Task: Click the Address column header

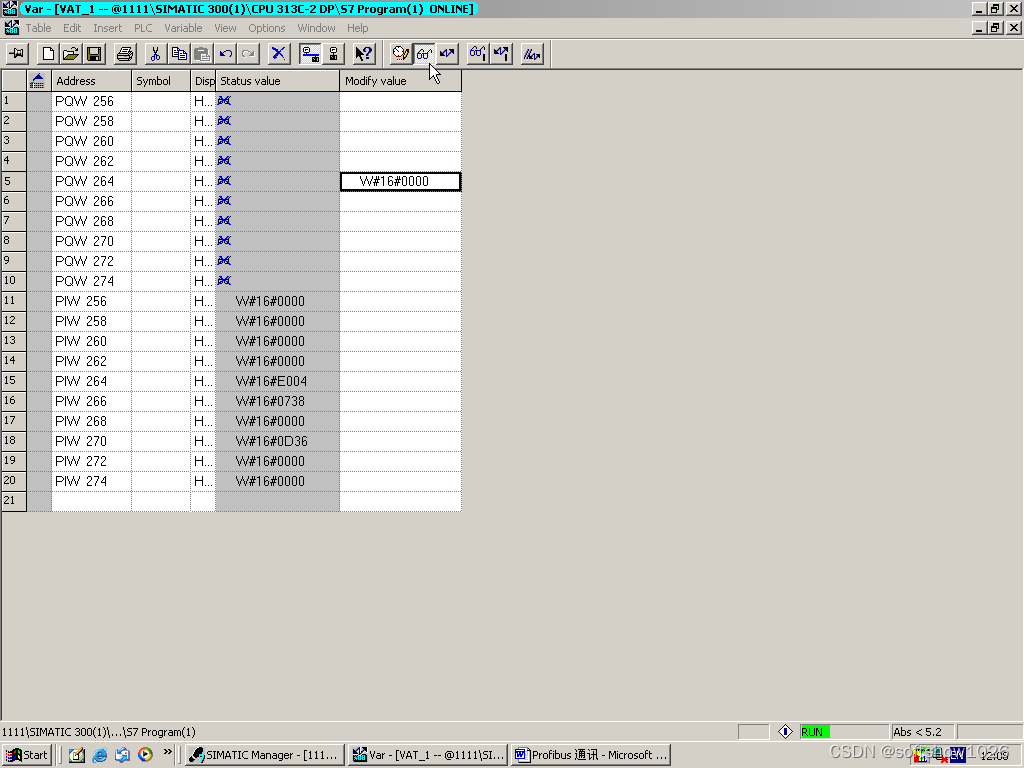Action: [91, 81]
